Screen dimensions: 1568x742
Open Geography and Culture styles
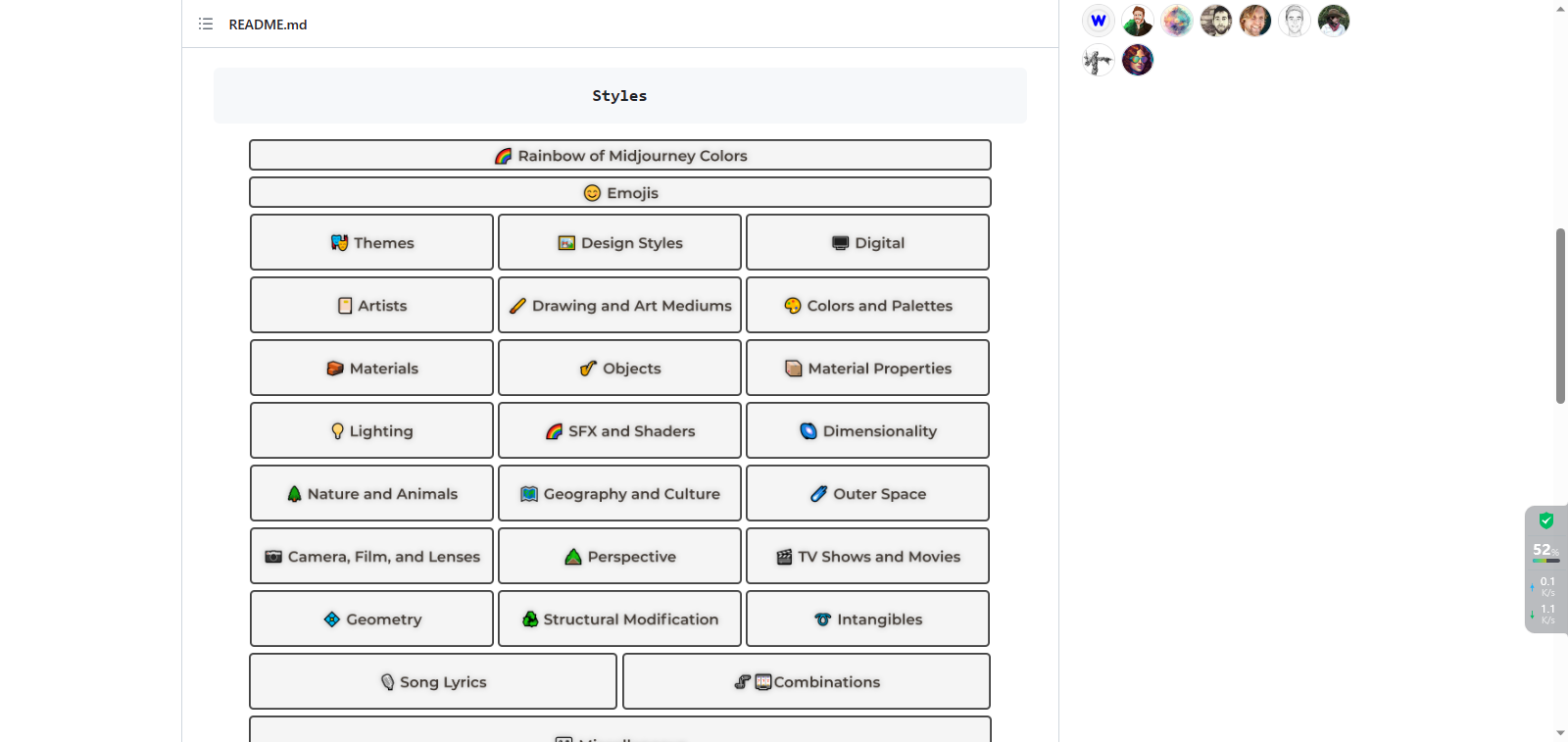(x=620, y=494)
